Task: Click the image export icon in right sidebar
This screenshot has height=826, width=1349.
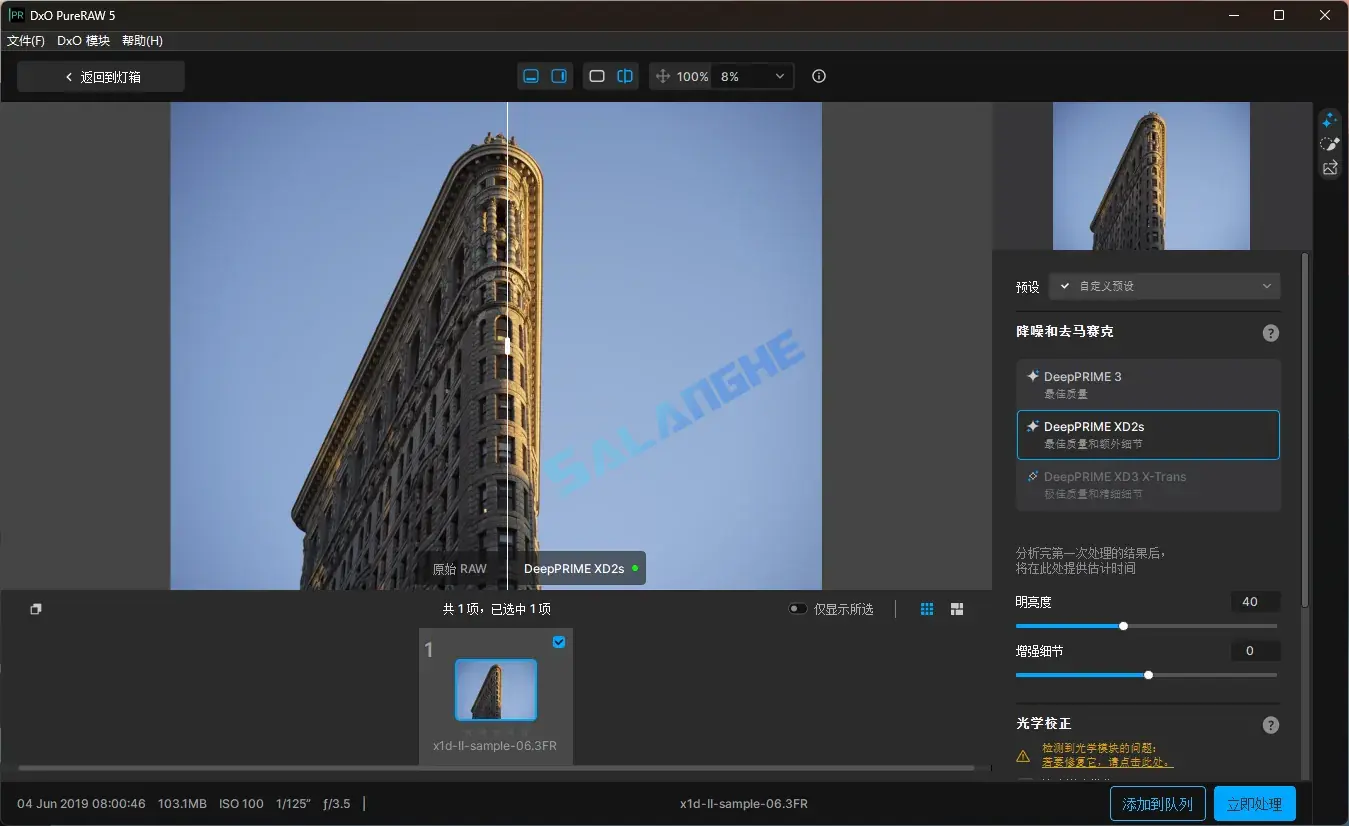Action: click(x=1329, y=168)
